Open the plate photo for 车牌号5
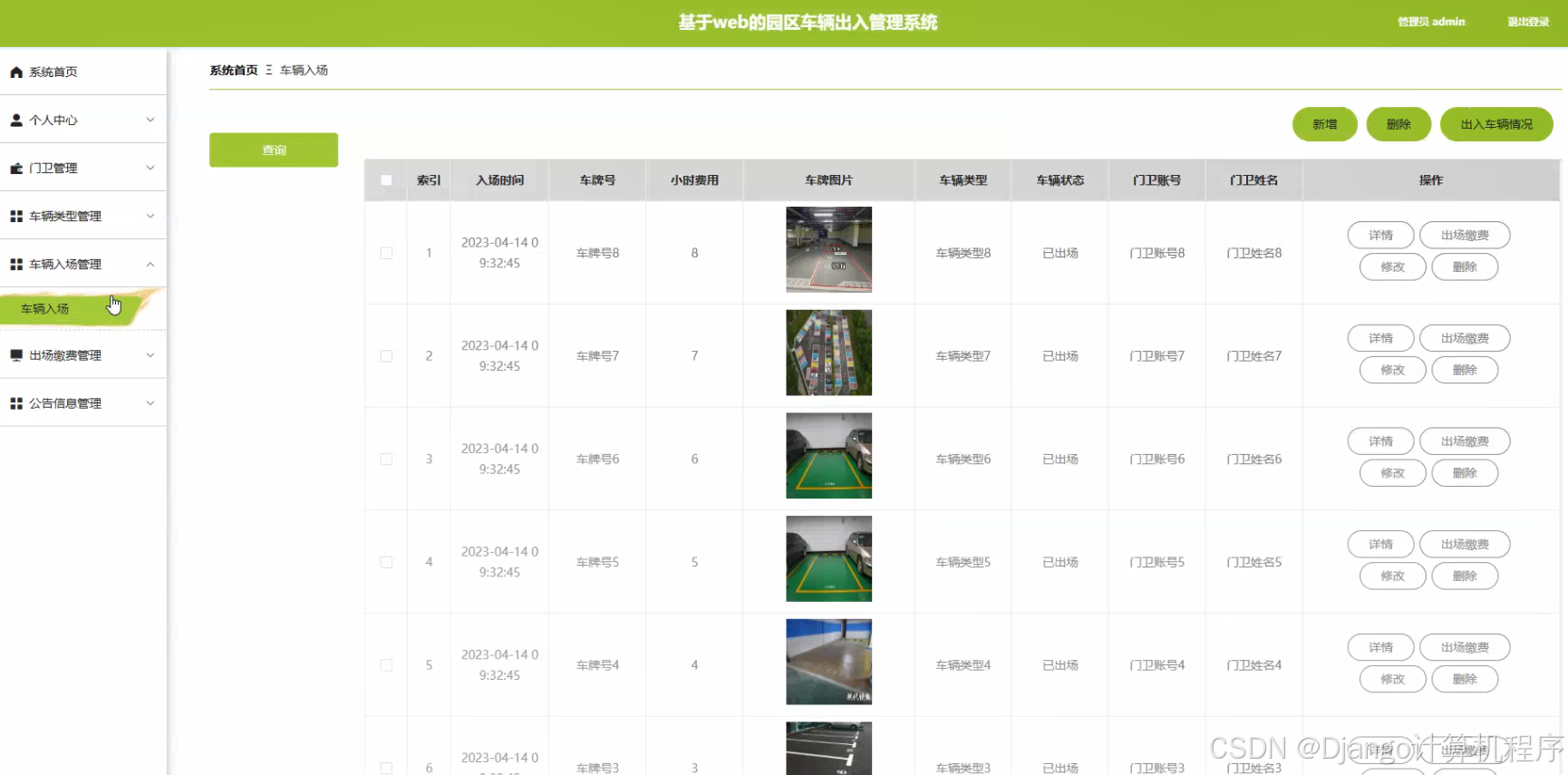The height and width of the screenshot is (775, 1568). (x=828, y=558)
